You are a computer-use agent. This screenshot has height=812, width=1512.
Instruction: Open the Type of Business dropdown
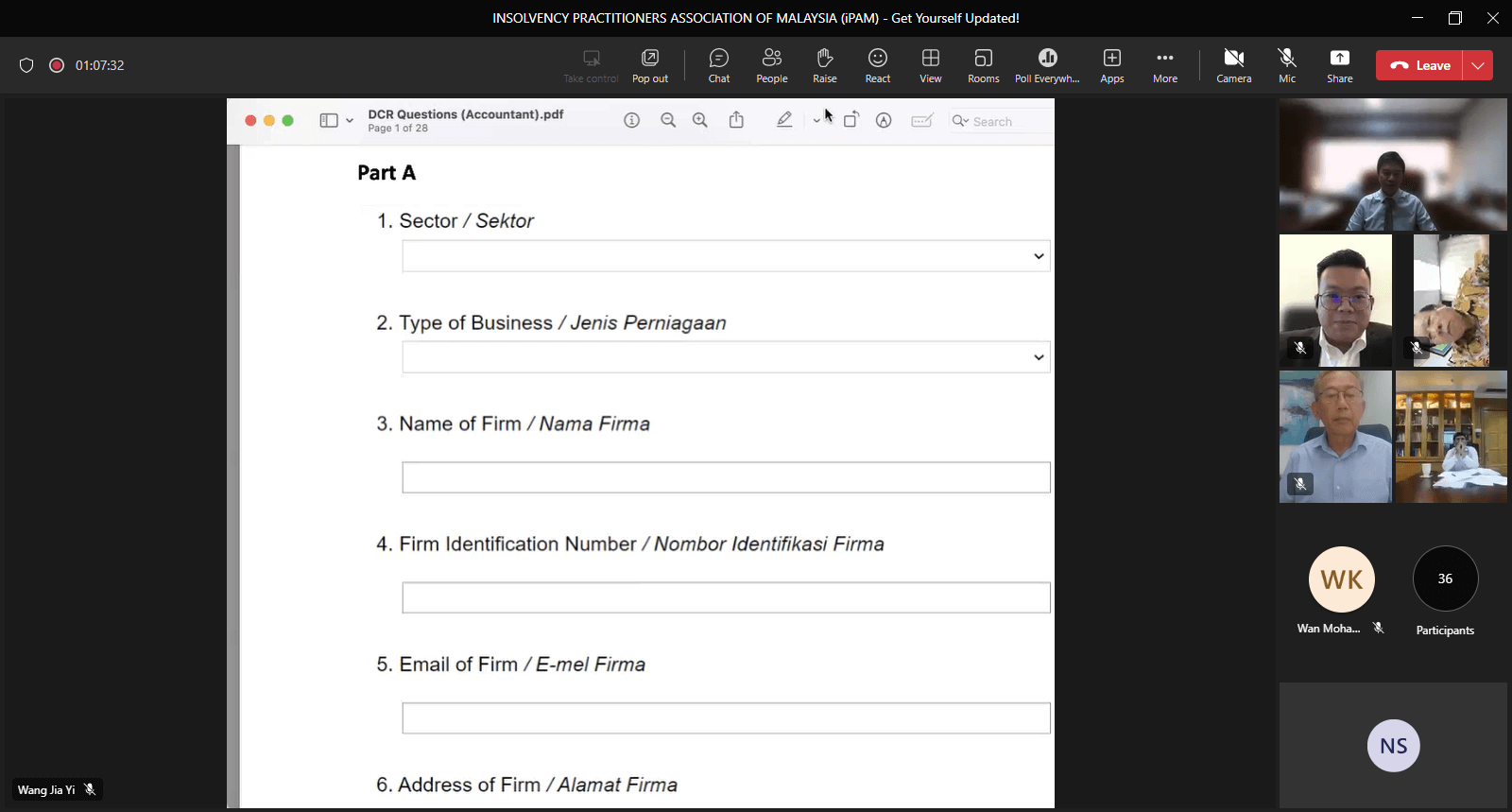726,357
